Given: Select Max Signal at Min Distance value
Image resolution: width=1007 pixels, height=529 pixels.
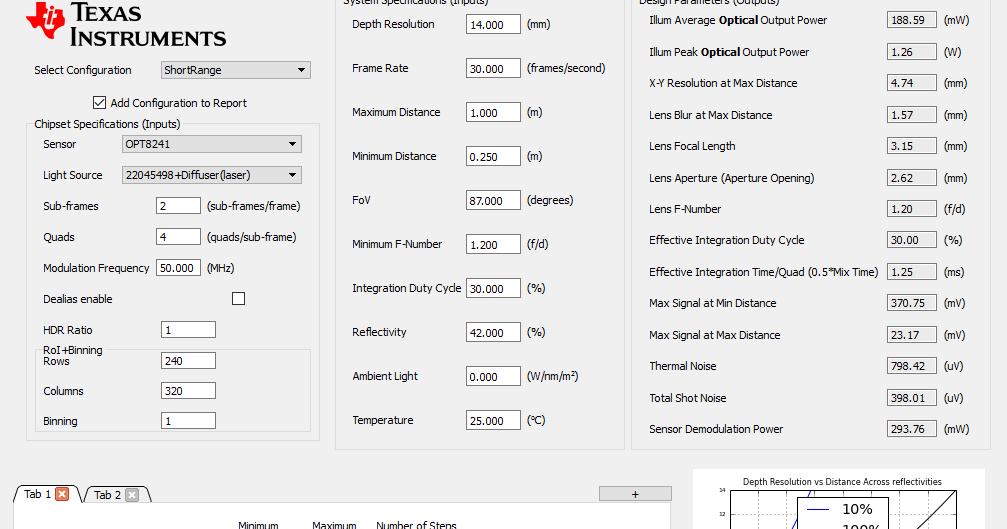Looking at the screenshot, I should click(912, 303).
